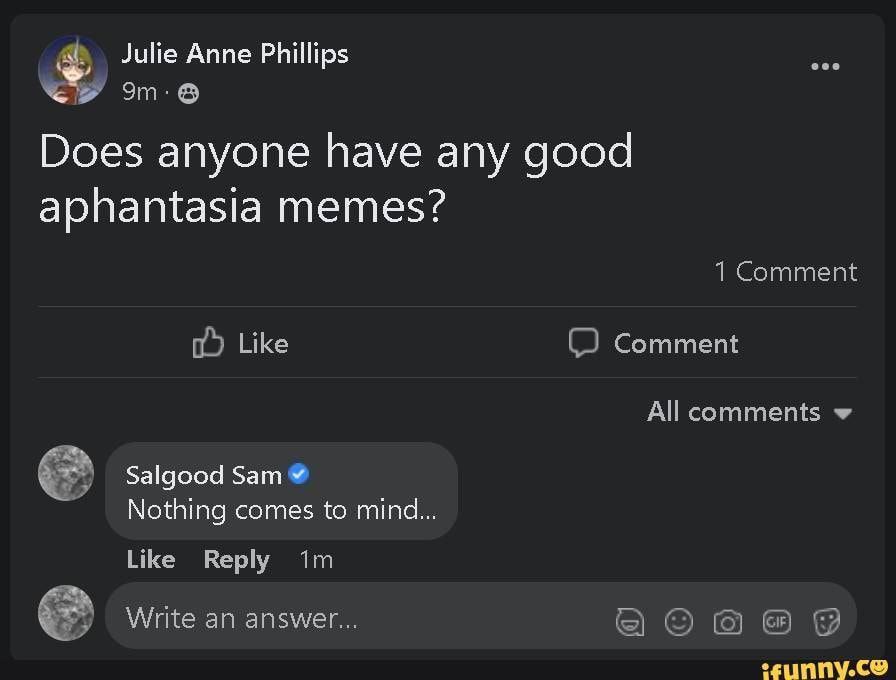Click Julie Anne Phillips' profile picture
The width and height of the screenshot is (896, 680).
[x=73, y=71]
